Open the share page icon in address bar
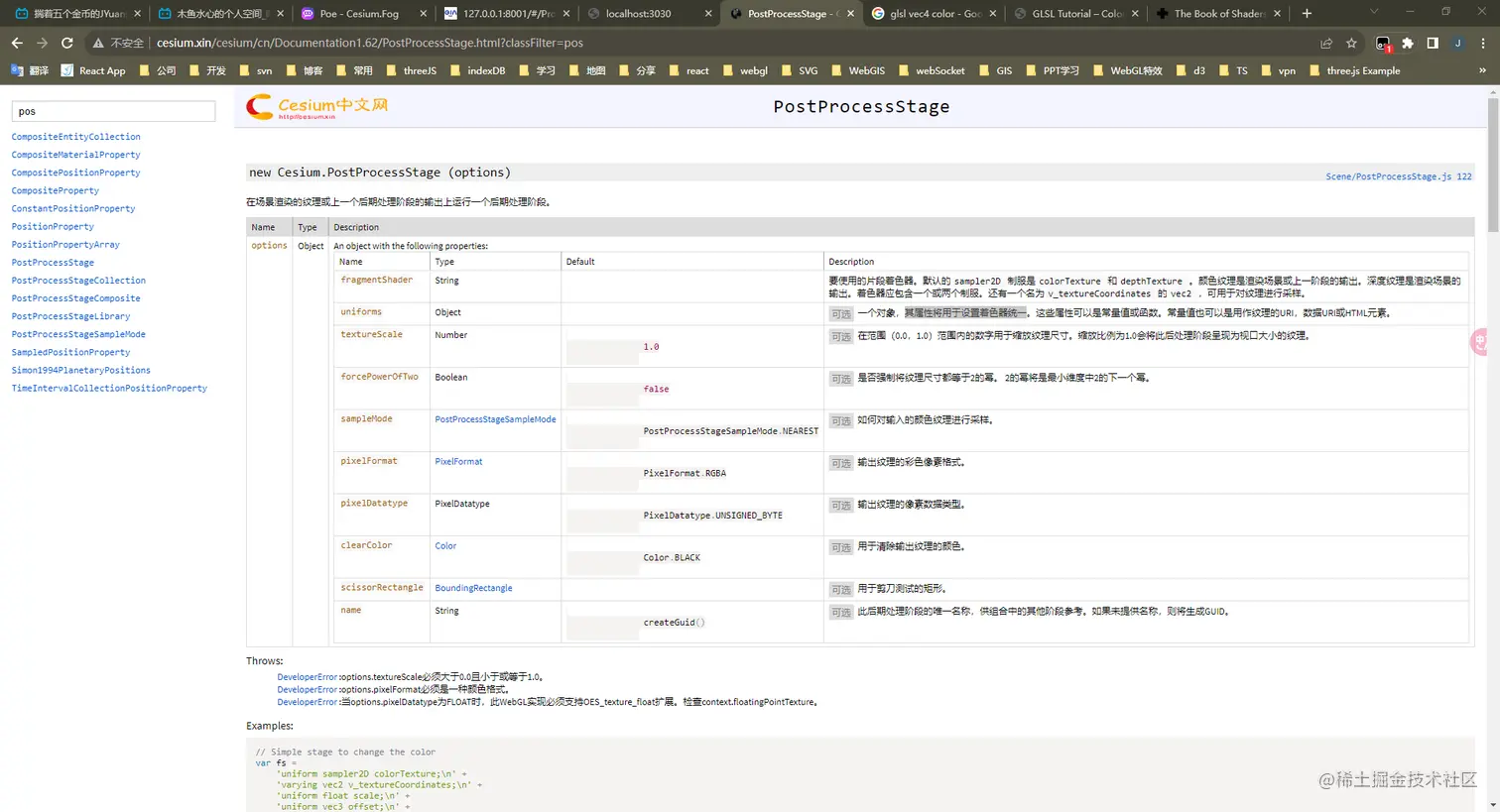 tap(1326, 43)
